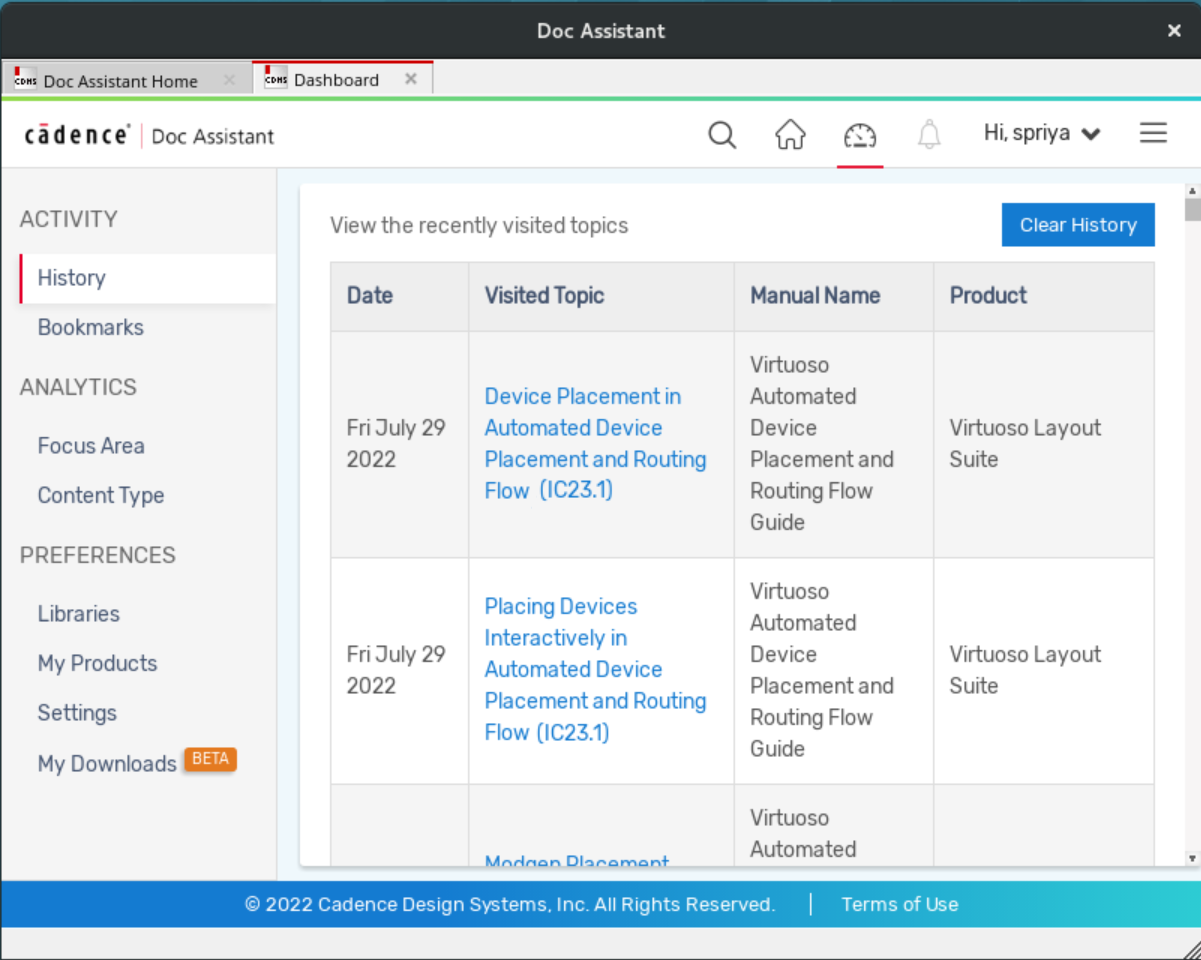Click the Cadence logo

pos(77,136)
